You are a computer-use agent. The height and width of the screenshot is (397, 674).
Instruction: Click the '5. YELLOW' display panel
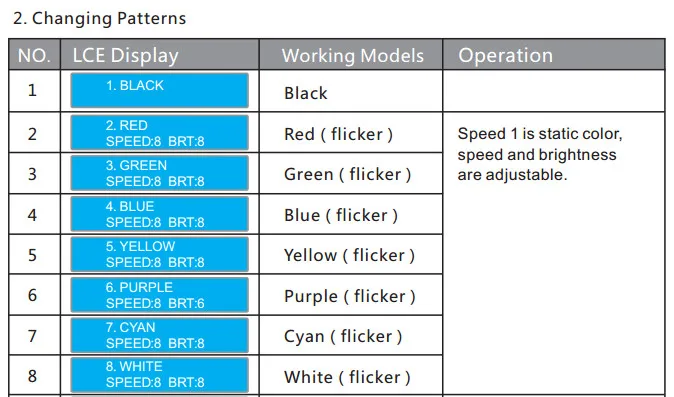pyautogui.click(x=159, y=254)
